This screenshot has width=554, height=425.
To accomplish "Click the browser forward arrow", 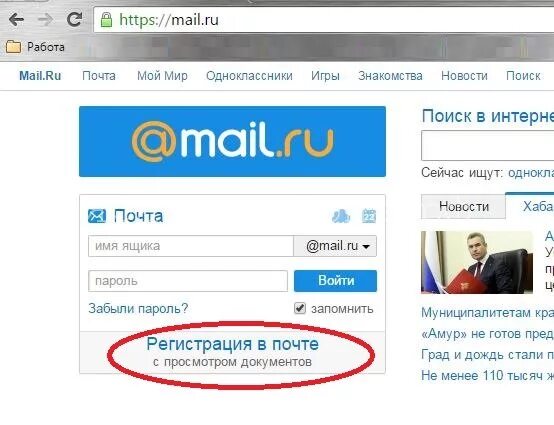I will click(x=45, y=20).
